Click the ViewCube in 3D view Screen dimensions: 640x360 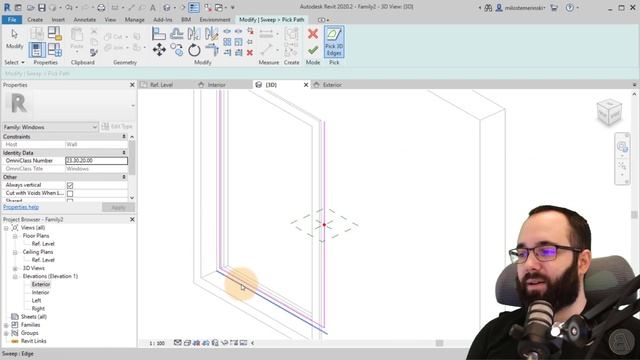[609, 112]
